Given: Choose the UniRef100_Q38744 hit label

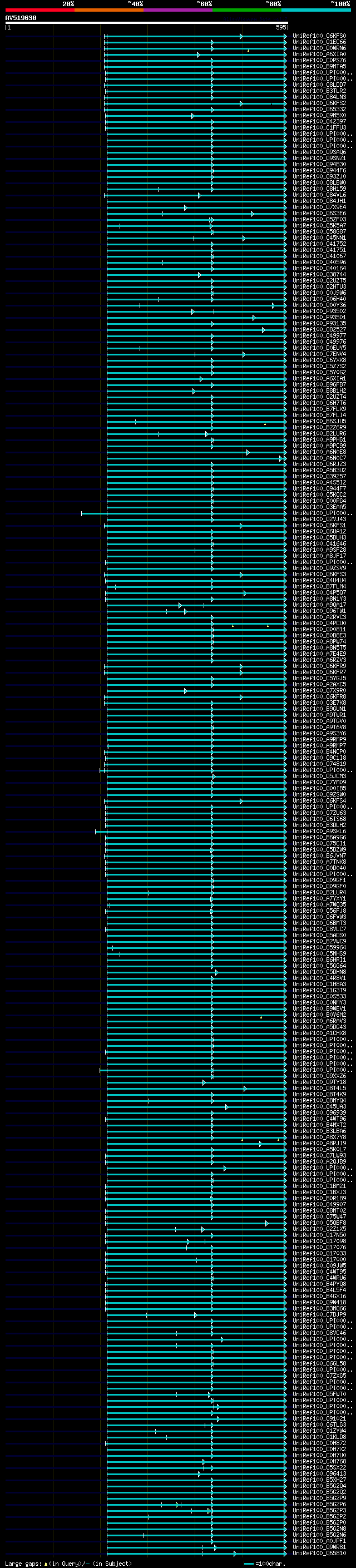Looking at the screenshot, I should coord(319,275).
